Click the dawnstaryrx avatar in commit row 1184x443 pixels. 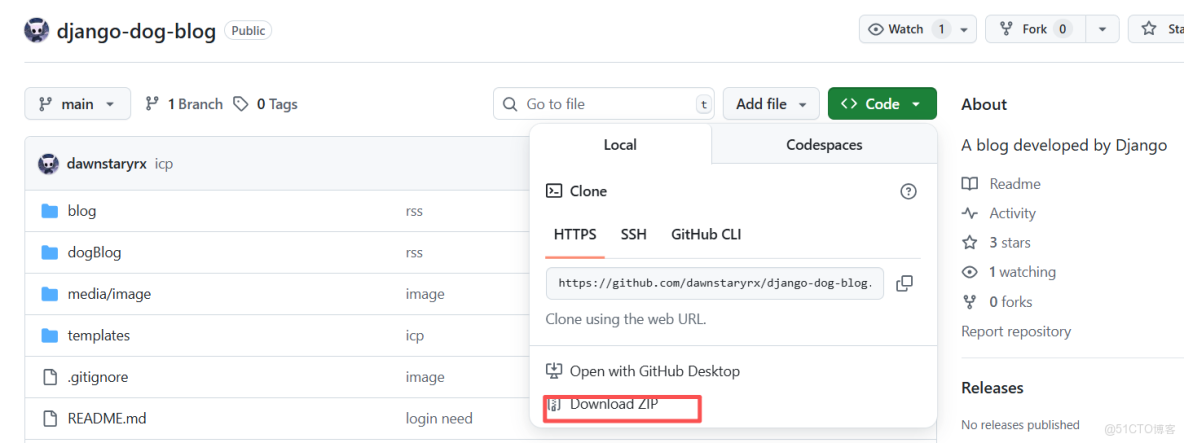[48, 163]
